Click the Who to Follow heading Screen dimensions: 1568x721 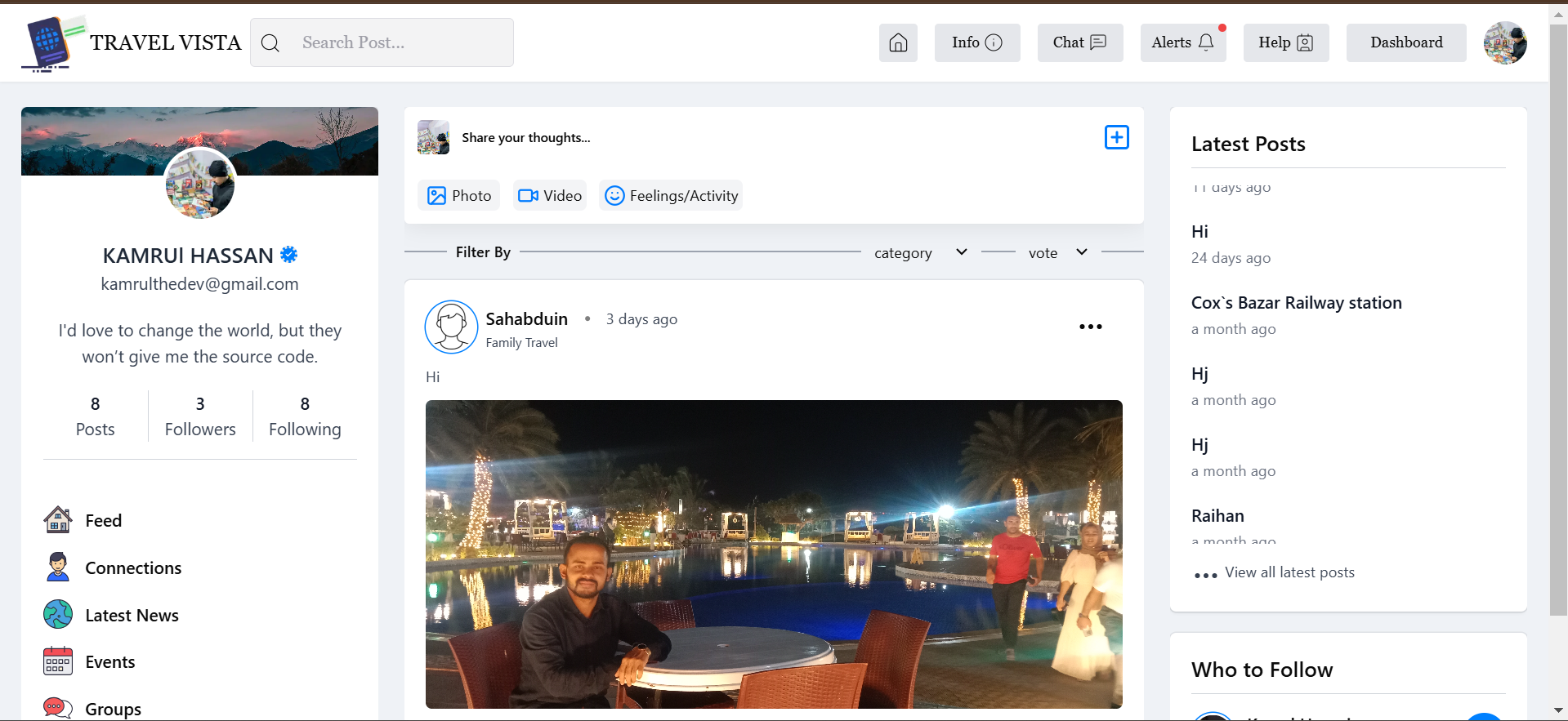[x=1262, y=670]
